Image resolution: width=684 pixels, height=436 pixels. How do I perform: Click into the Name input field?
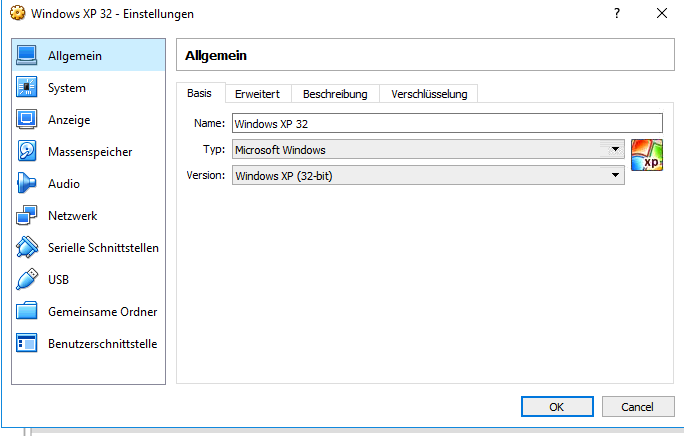(448, 123)
